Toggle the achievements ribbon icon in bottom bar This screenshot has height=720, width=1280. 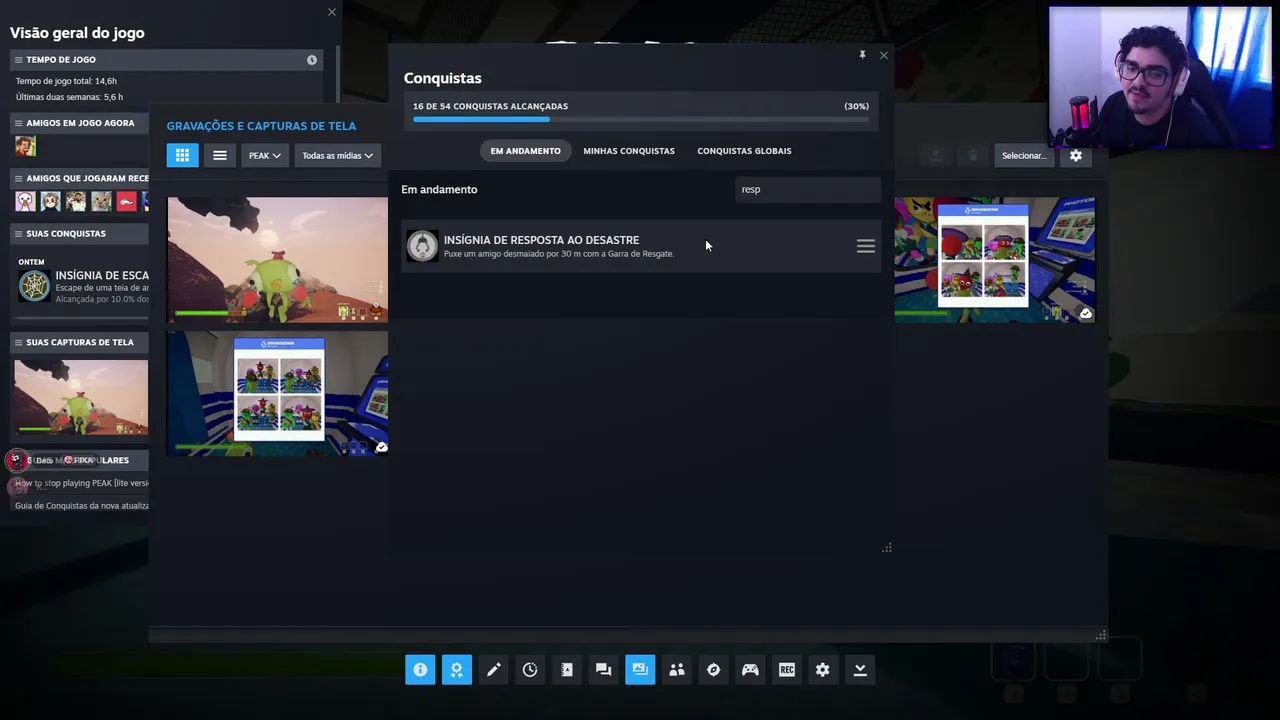(457, 670)
